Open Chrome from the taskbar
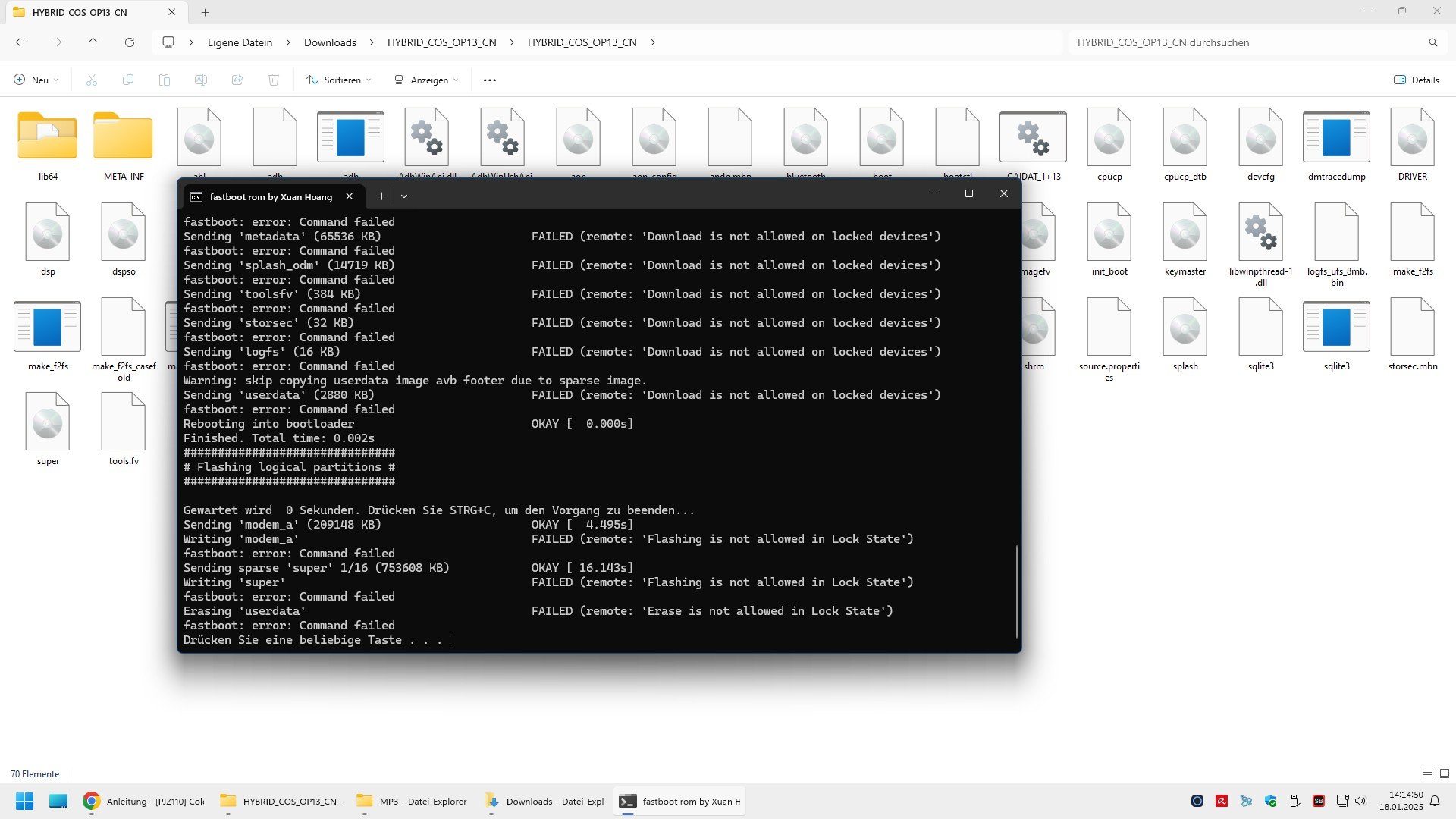This screenshot has width=1456, height=819. coord(92,801)
